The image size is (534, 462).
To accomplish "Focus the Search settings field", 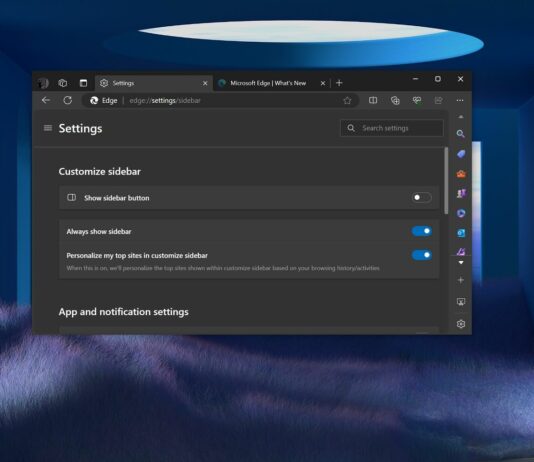I will tap(392, 128).
